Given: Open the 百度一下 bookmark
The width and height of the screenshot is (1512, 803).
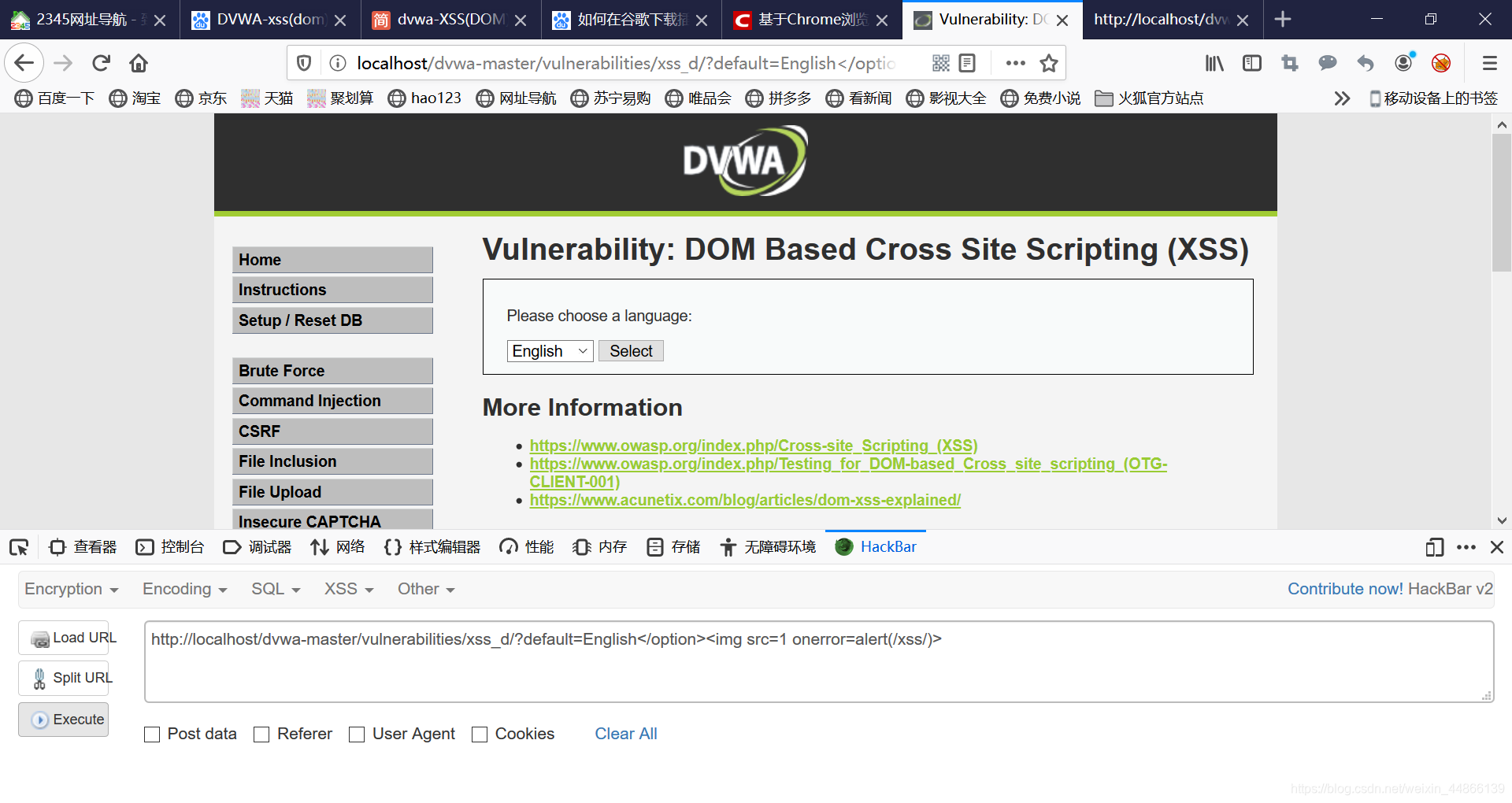Looking at the screenshot, I should tap(54, 98).
